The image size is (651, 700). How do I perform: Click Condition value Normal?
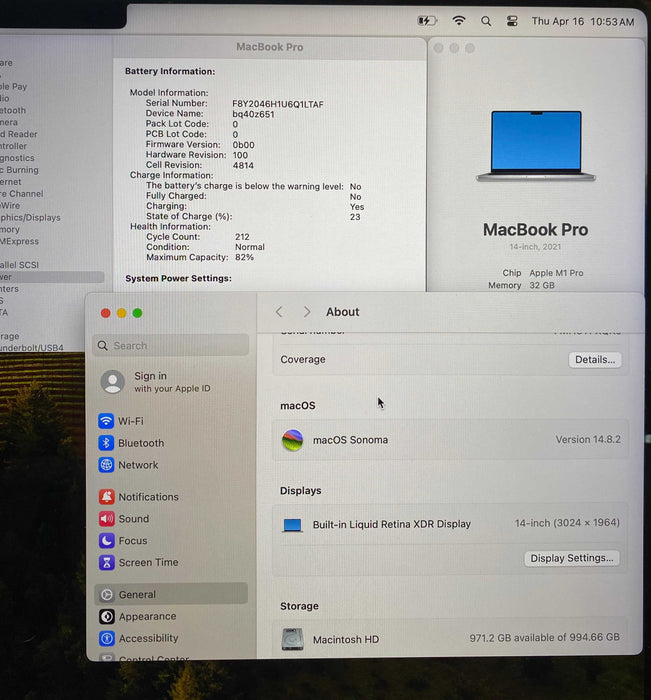coord(250,247)
